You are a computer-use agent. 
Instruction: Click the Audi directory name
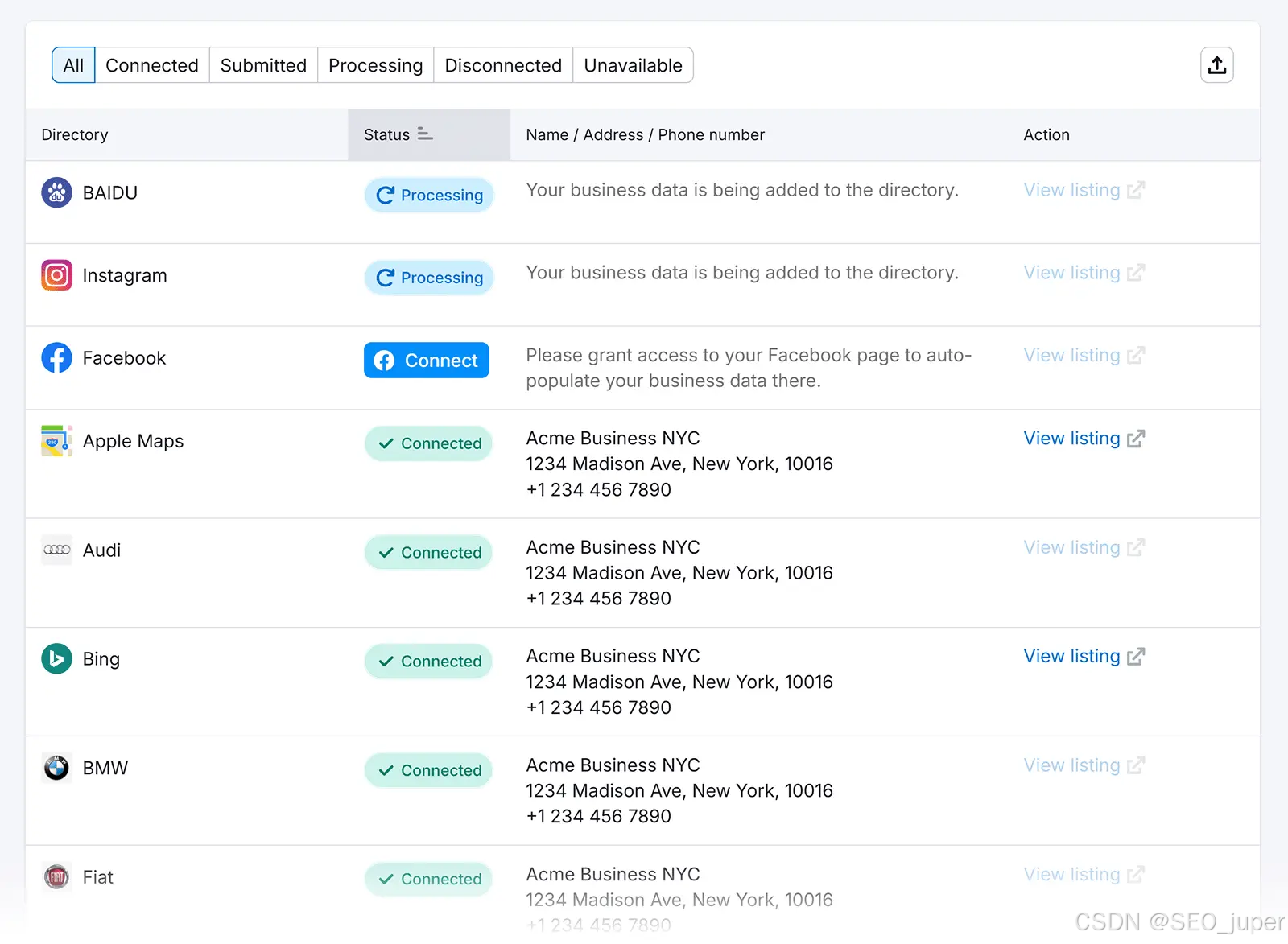101,550
